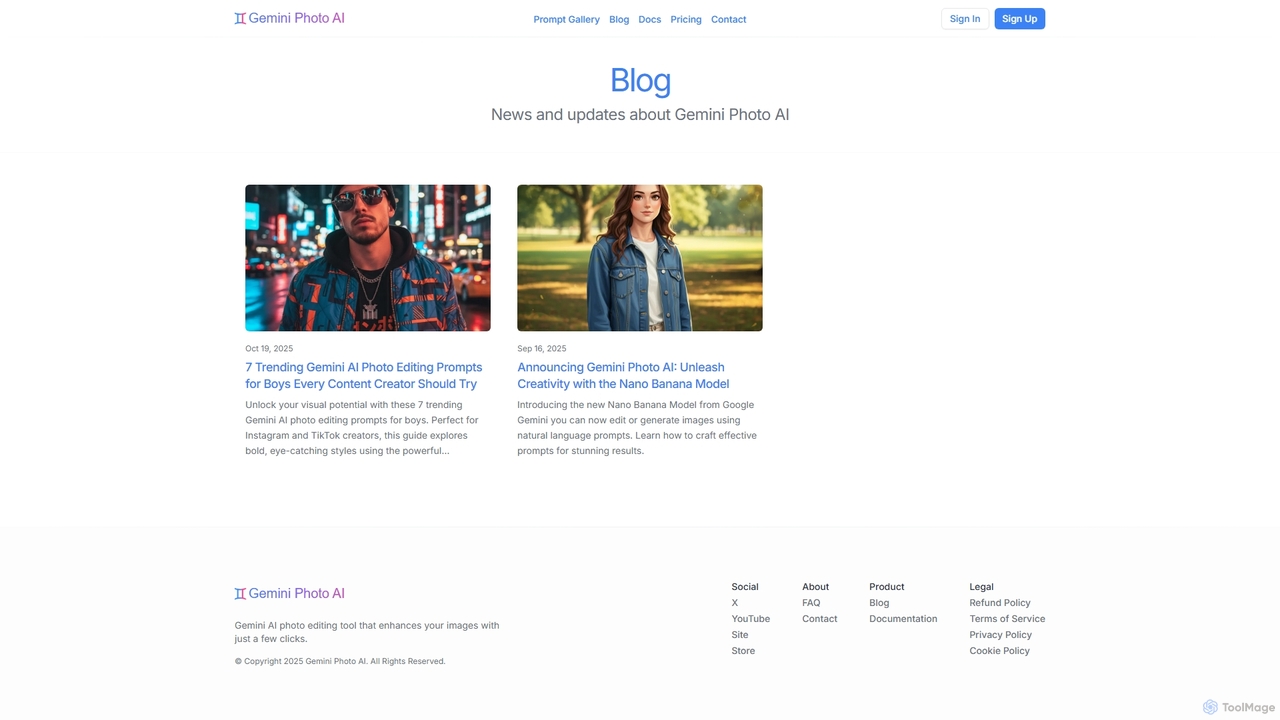Click the Sign In button

965,19
